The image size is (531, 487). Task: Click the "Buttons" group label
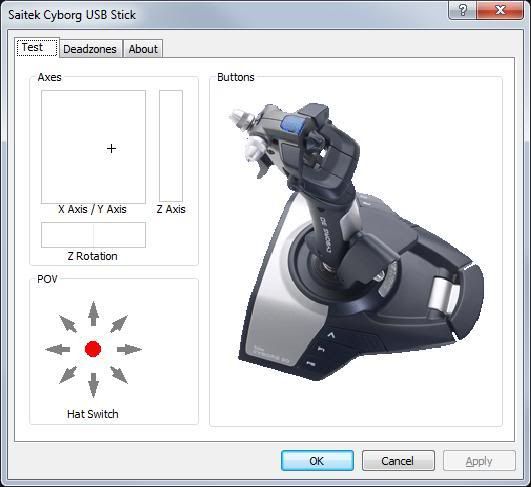click(x=236, y=77)
